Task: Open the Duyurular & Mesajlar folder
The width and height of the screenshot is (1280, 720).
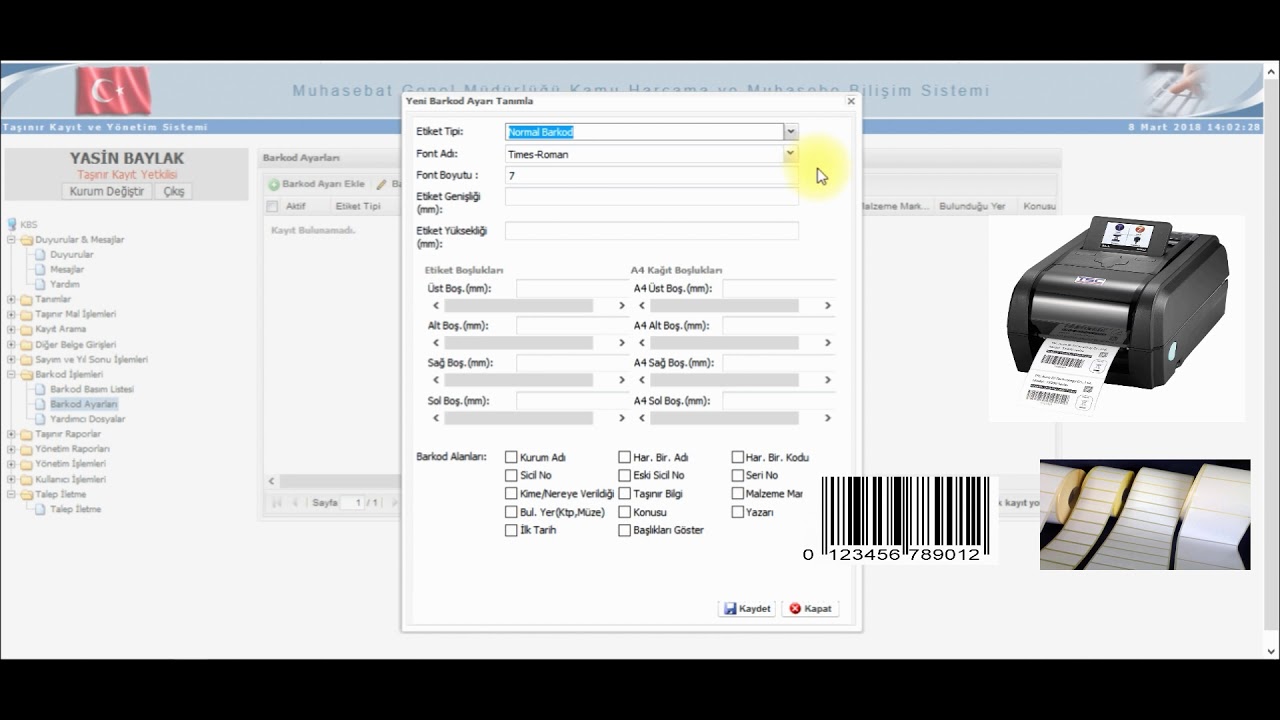Action: click(79, 240)
